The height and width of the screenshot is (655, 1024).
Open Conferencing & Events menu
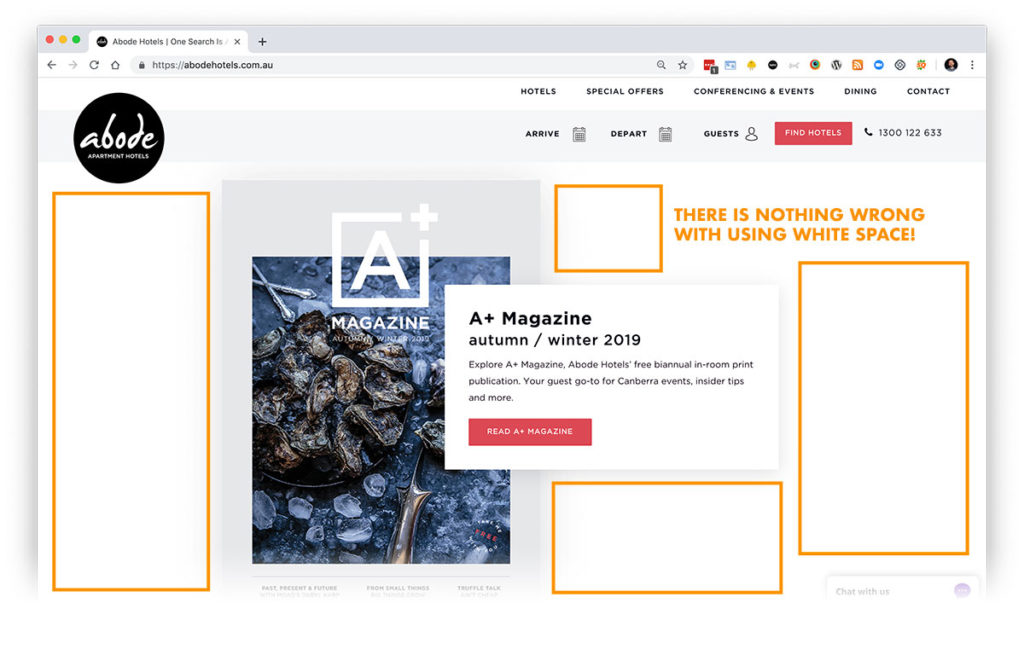click(x=754, y=91)
